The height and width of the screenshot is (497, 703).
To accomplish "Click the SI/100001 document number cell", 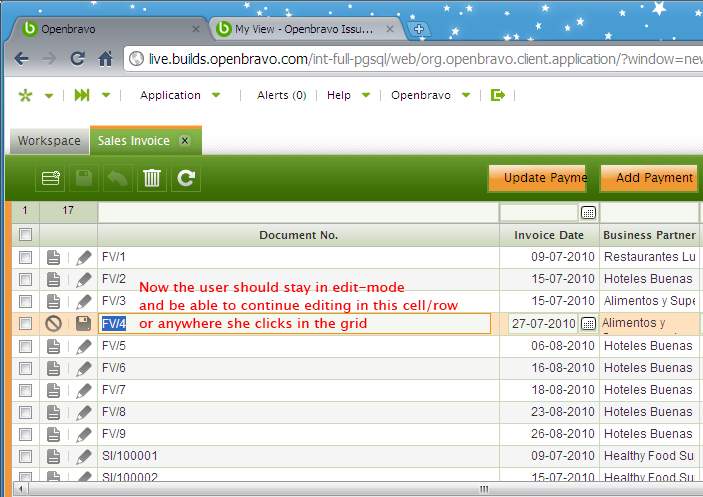I will pyautogui.click(x=298, y=456).
